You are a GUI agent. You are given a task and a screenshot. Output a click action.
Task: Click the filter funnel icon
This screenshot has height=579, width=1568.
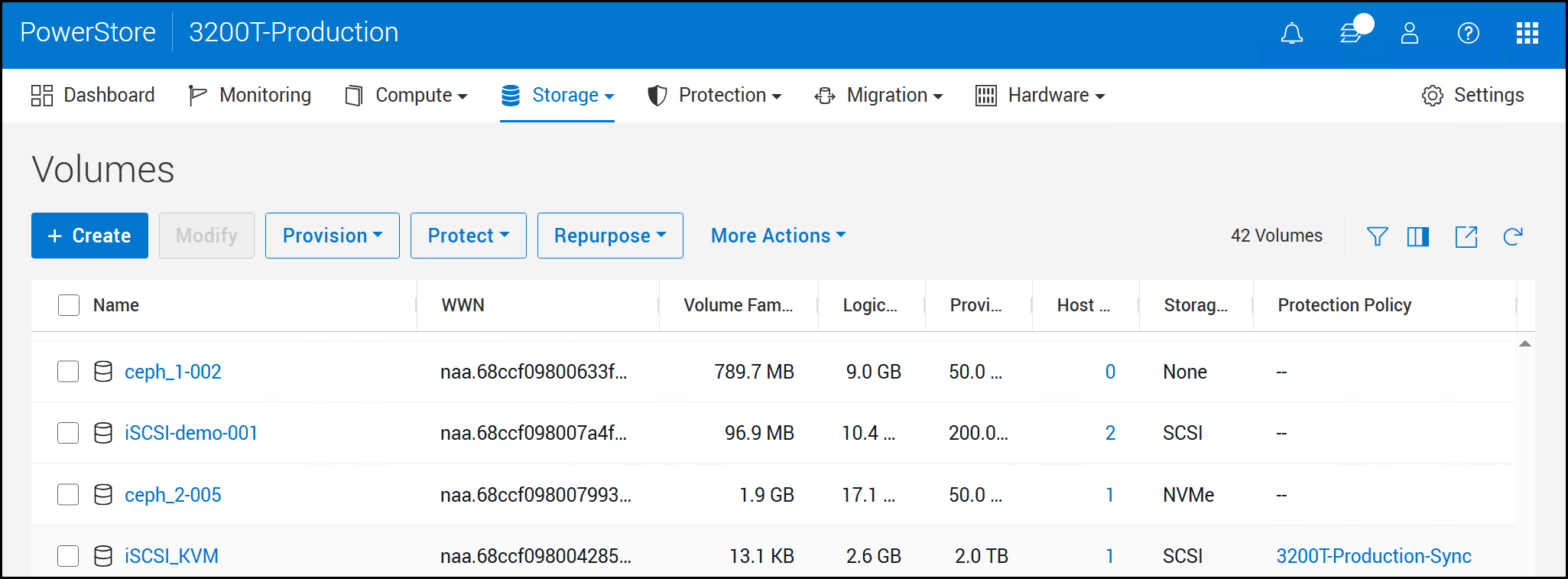(1377, 236)
